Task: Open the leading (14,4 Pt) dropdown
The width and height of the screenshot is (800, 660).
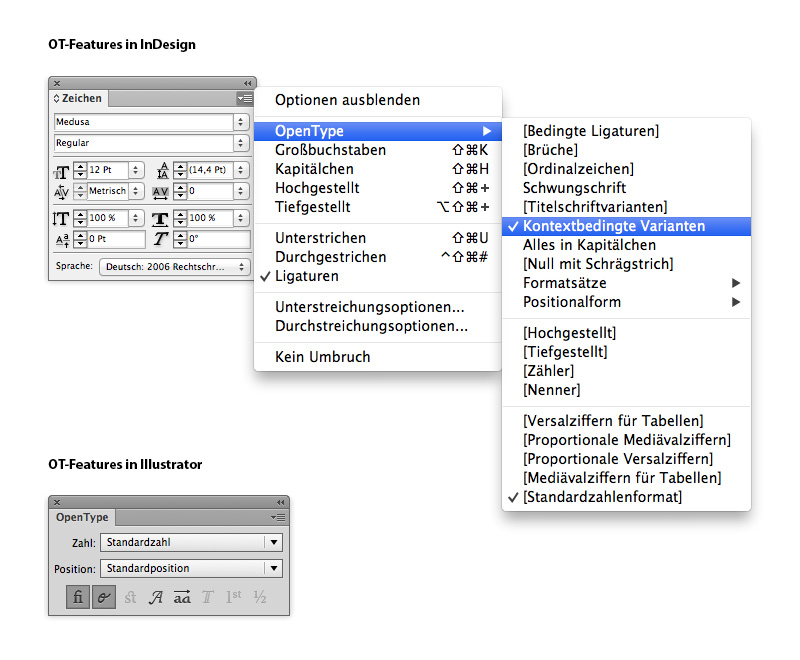Action: 241,170
